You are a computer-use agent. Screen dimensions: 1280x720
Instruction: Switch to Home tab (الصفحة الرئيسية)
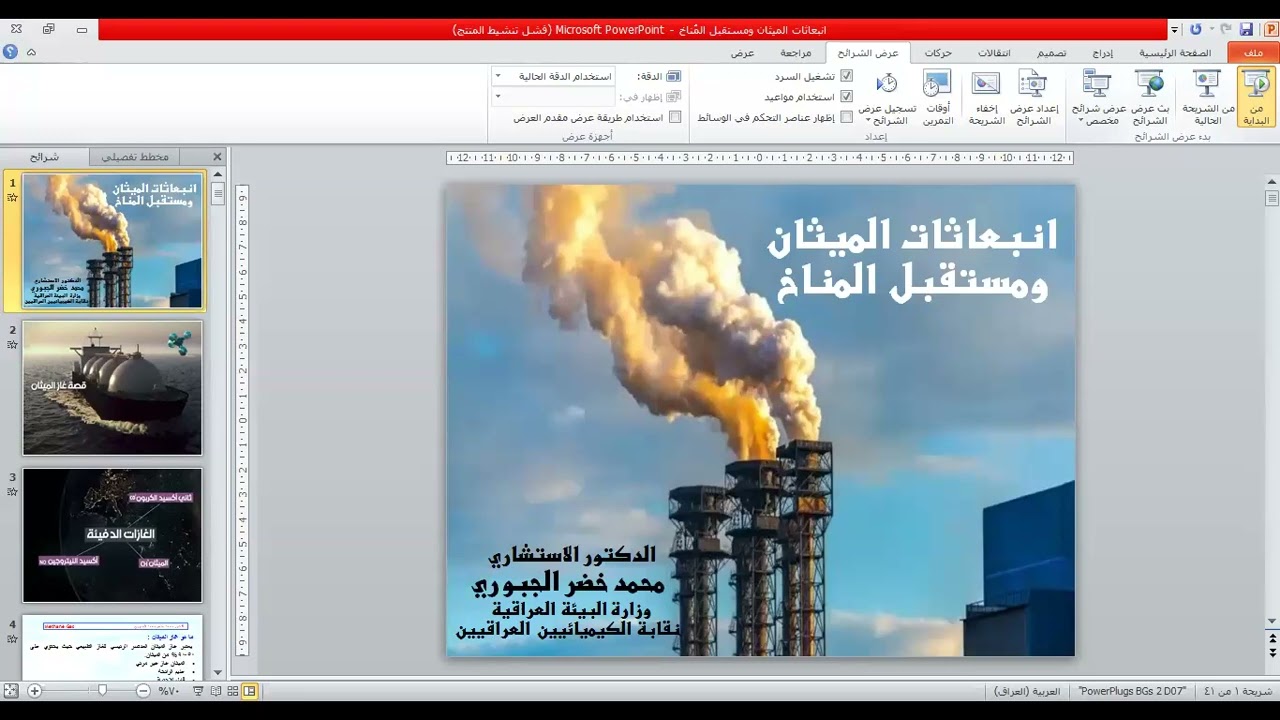1175,53
